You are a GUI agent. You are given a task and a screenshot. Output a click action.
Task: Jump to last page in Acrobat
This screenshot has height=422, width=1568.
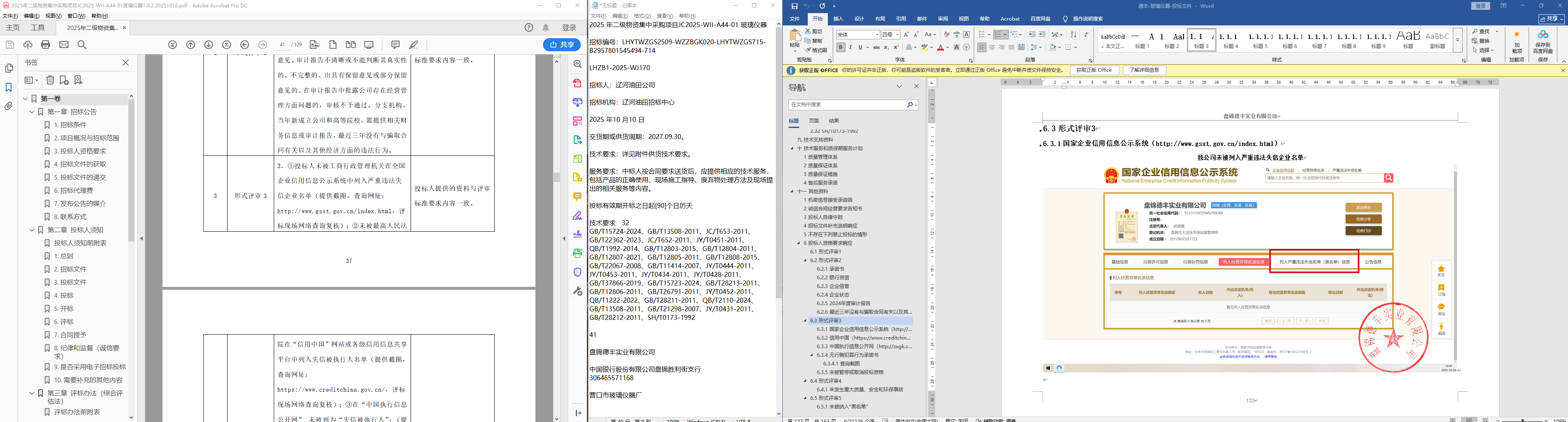pyautogui.click(x=227, y=44)
